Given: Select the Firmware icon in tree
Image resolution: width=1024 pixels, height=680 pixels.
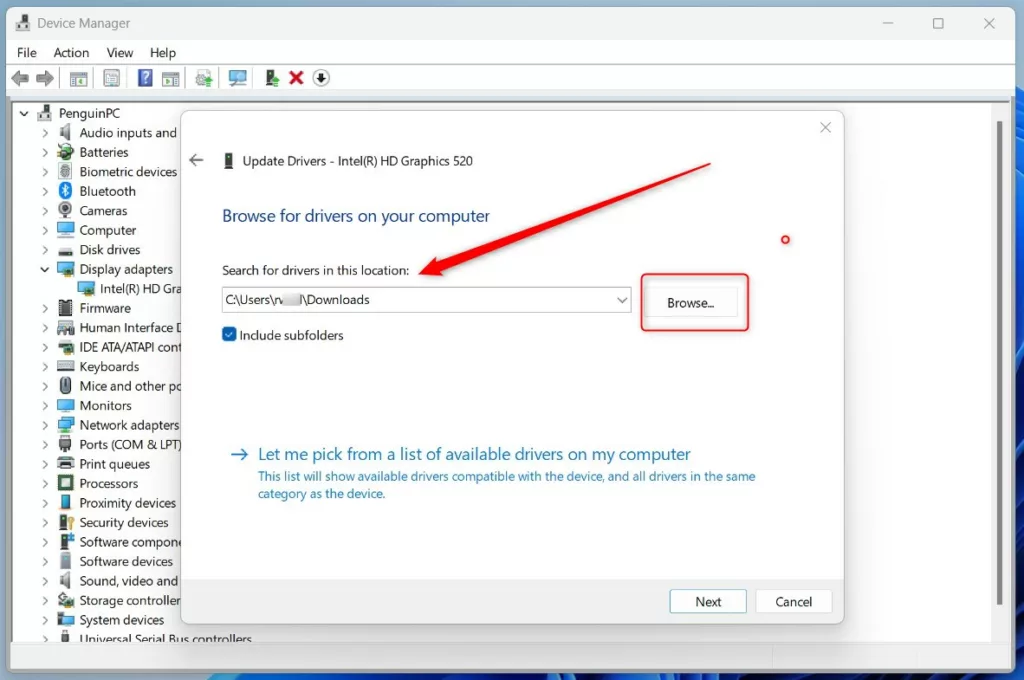Looking at the screenshot, I should pos(65,308).
